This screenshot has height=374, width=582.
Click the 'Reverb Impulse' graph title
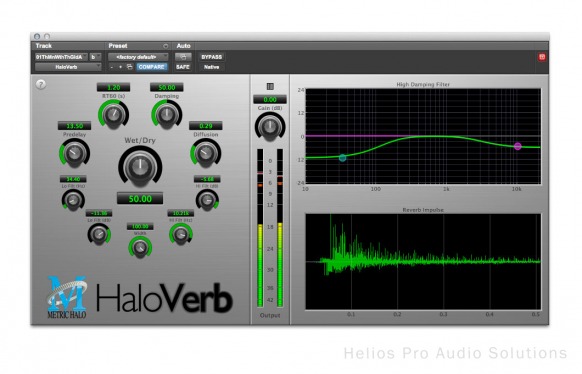point(423,210)
